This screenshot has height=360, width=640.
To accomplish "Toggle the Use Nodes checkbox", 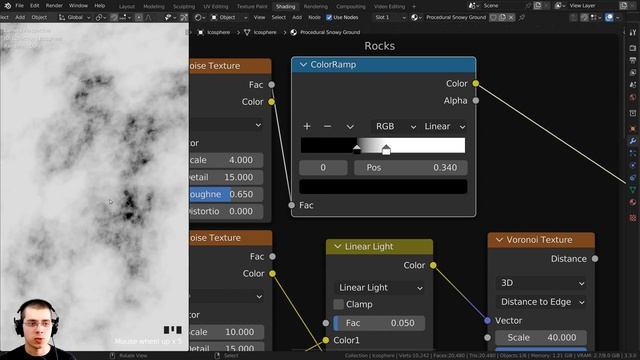I will pos(329,18).
